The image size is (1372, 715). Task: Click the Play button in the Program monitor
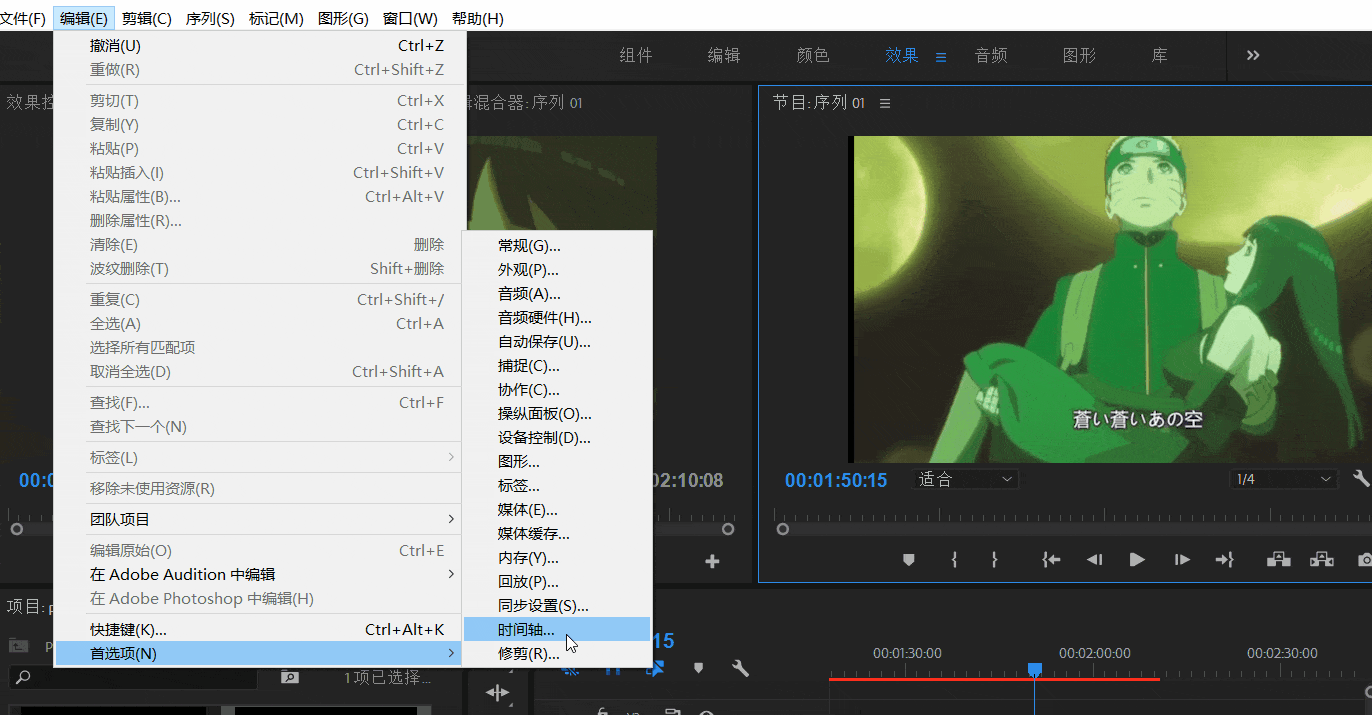click(x=1136, y=560)
